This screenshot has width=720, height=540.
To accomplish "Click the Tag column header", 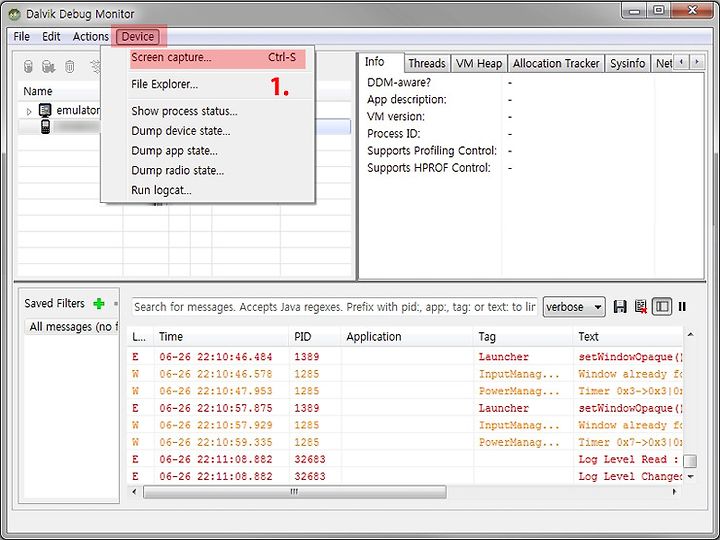I will click(x=523, y=337).
